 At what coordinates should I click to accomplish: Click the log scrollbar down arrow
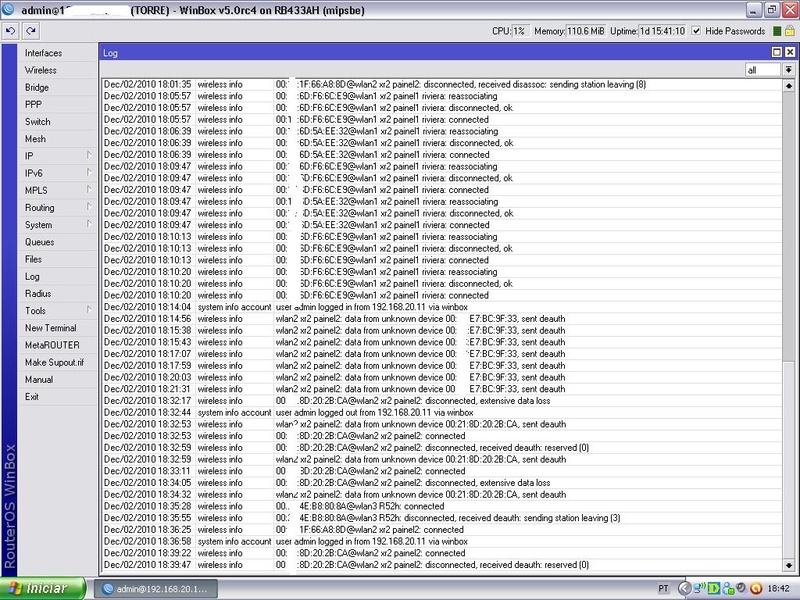coord(789,565)
